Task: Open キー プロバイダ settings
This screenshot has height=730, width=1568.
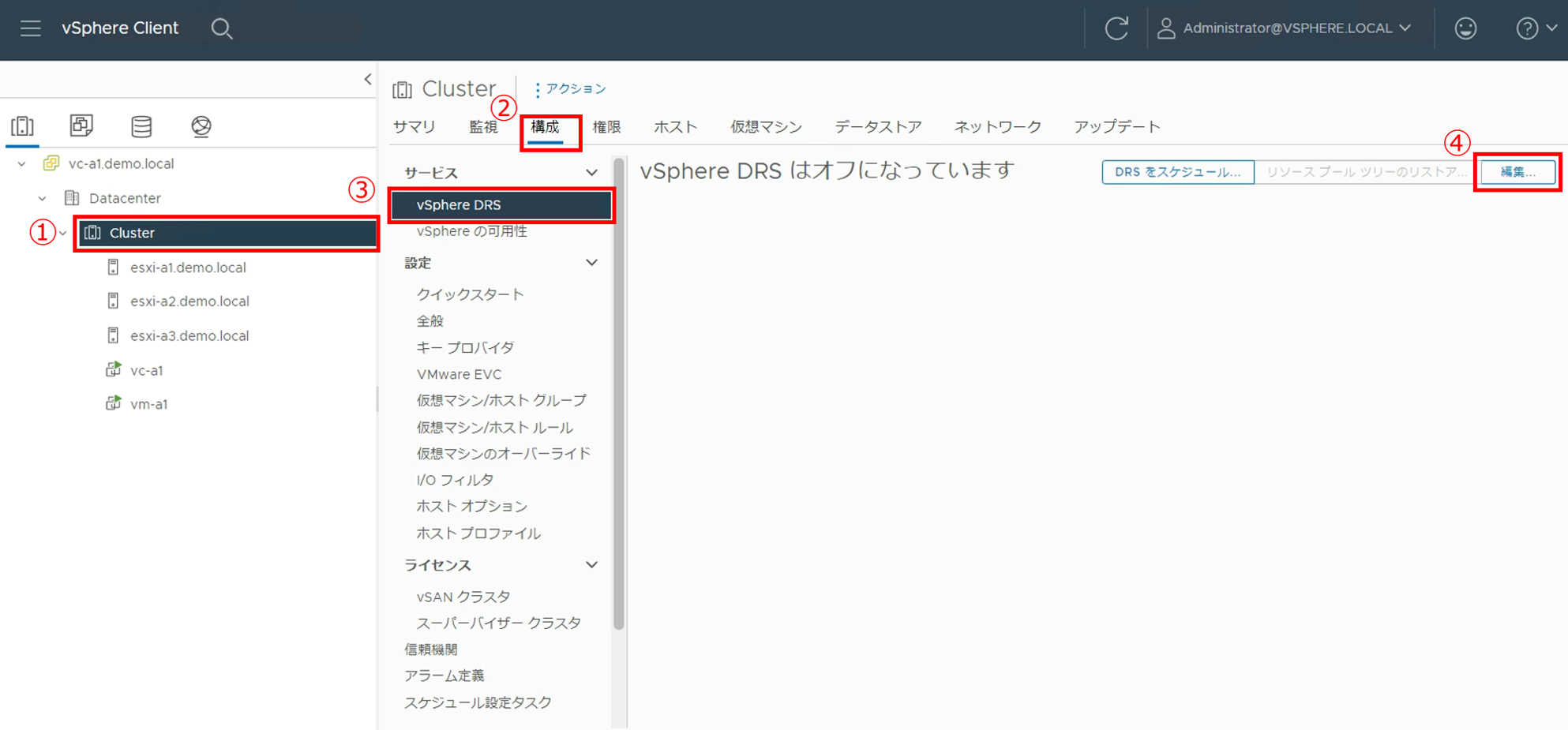Action: click(x=465, y=347)
